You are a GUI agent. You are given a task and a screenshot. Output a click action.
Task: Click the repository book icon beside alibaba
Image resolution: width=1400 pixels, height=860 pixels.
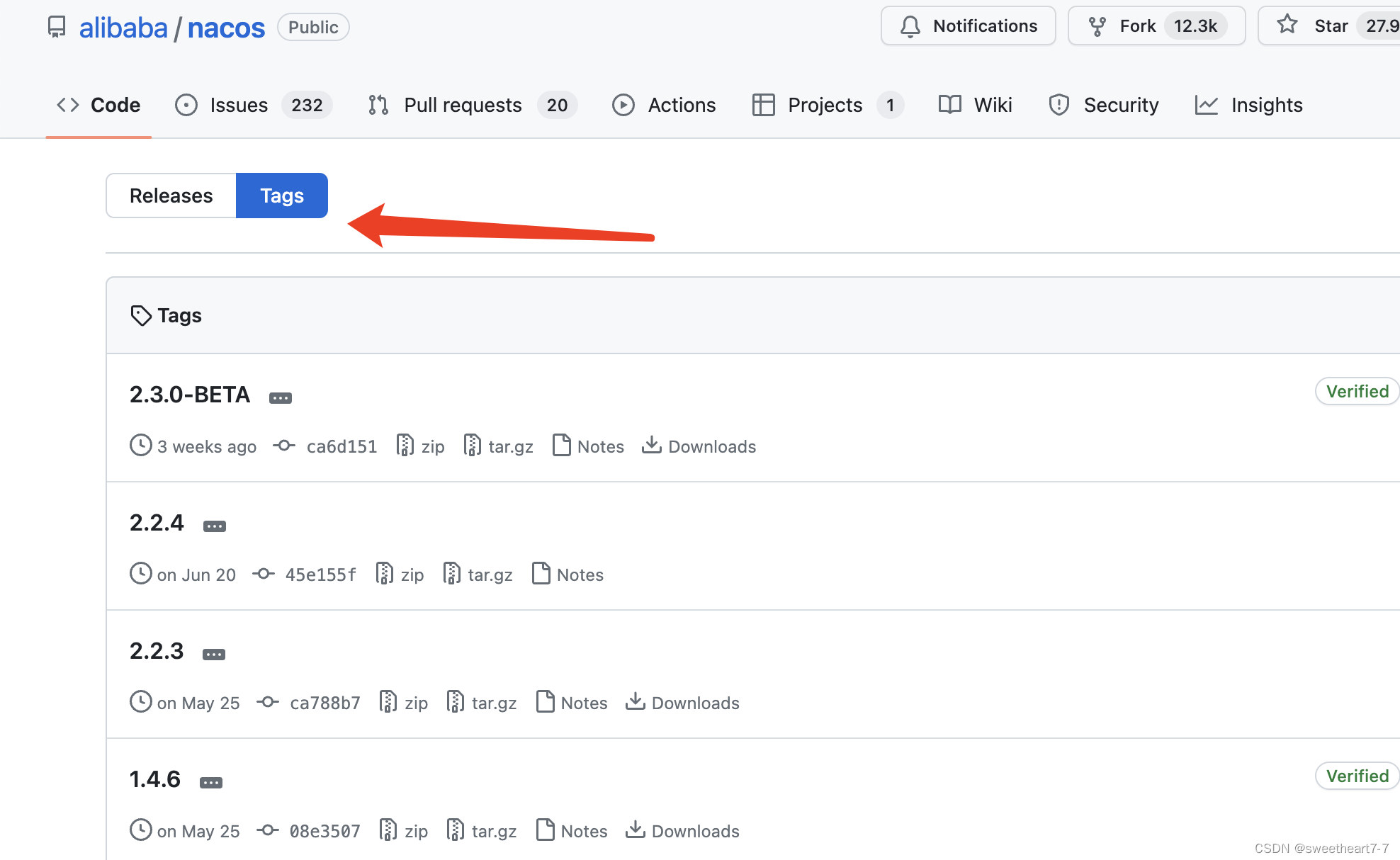click(57, 27)
